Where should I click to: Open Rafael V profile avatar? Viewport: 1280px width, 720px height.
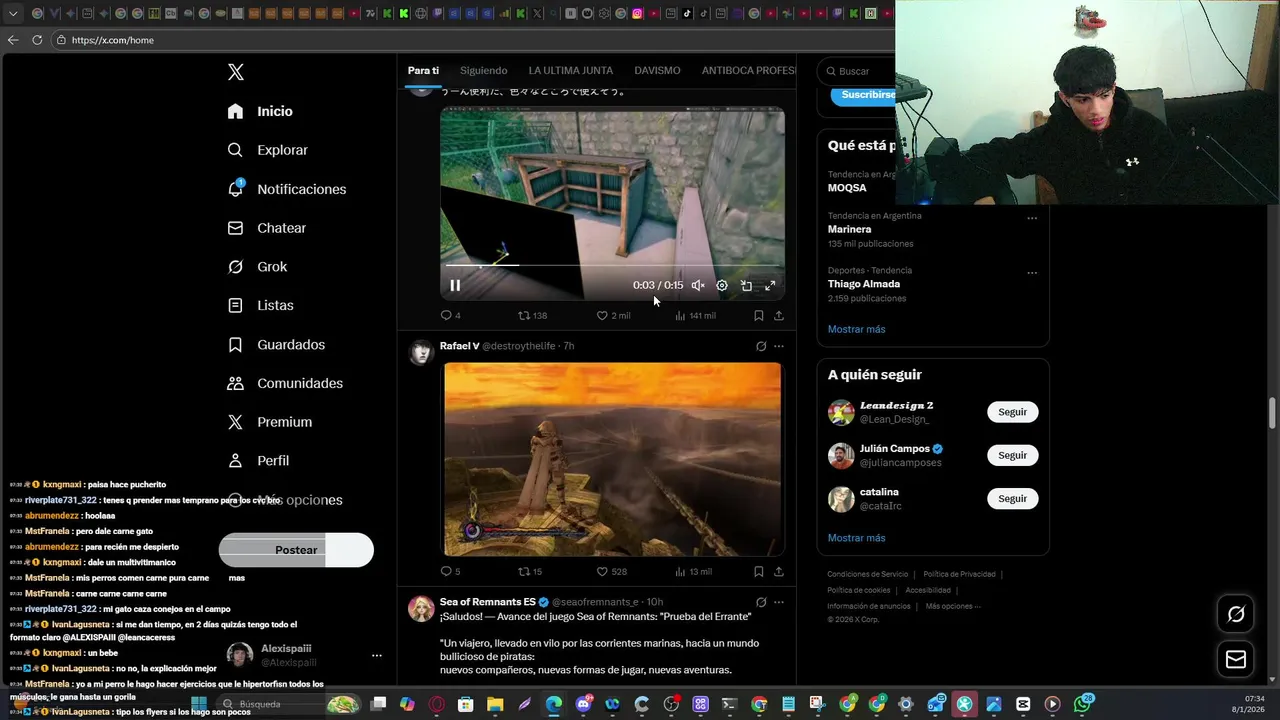click(422, 352)
